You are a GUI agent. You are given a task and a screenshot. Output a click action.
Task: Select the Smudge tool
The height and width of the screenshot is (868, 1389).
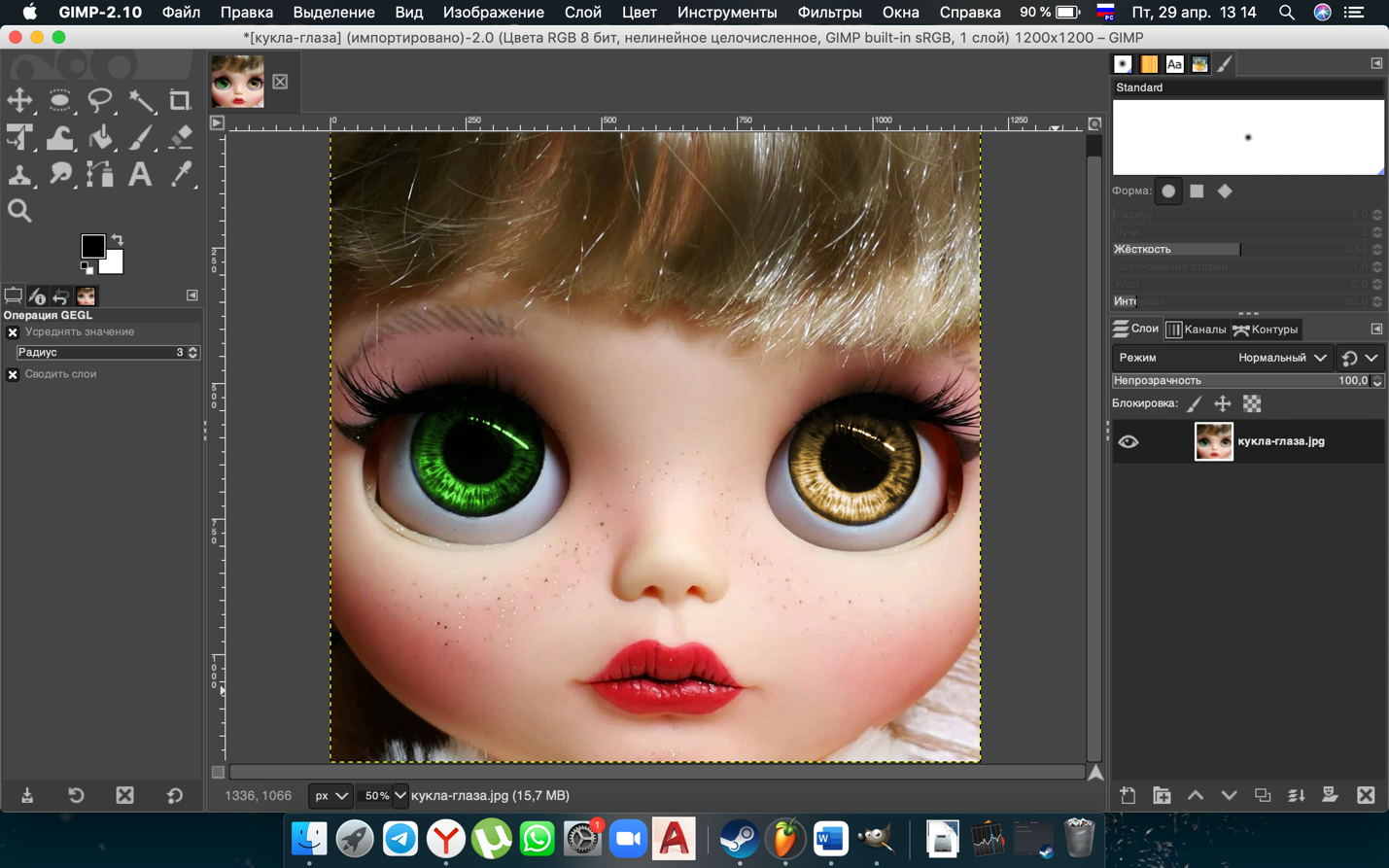[59, 175]
